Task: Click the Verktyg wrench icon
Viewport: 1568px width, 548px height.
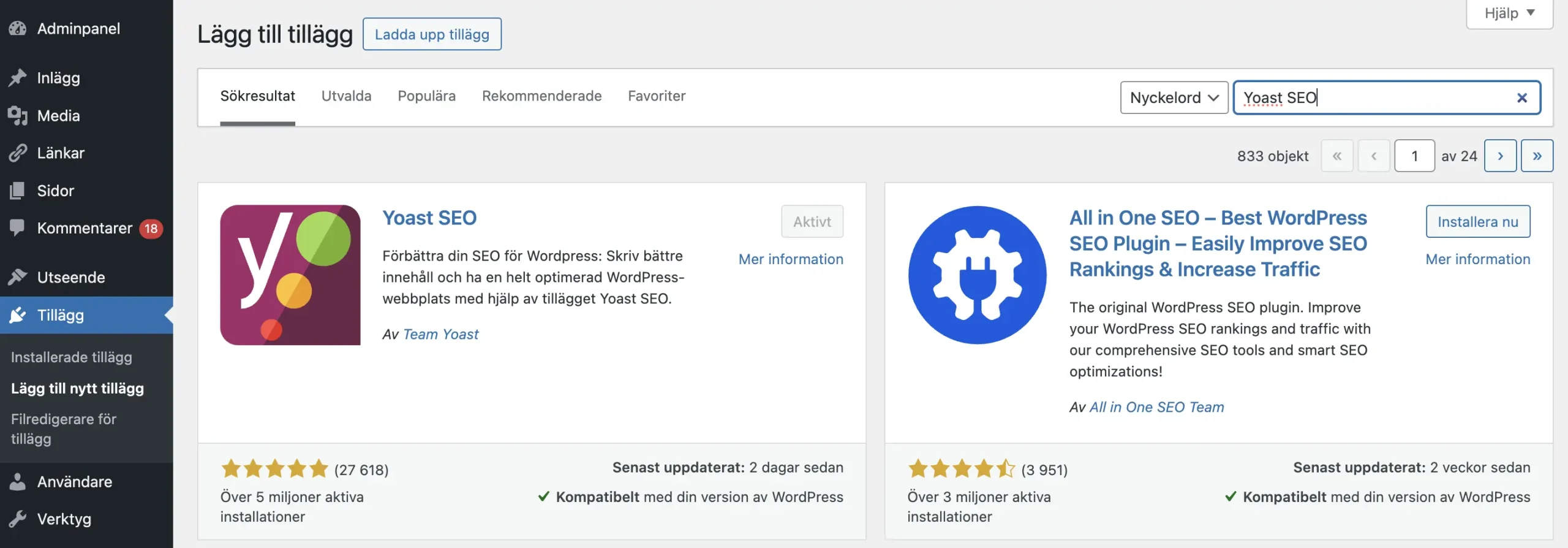Action: (x=18, y=519)
